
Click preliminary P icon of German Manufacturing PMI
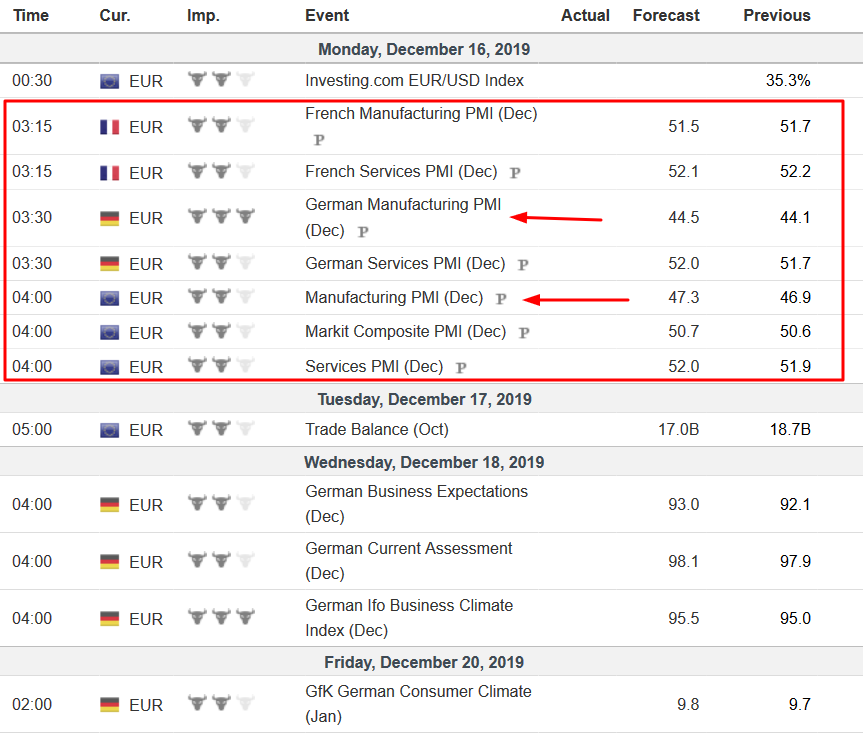[x=363, y=231]
